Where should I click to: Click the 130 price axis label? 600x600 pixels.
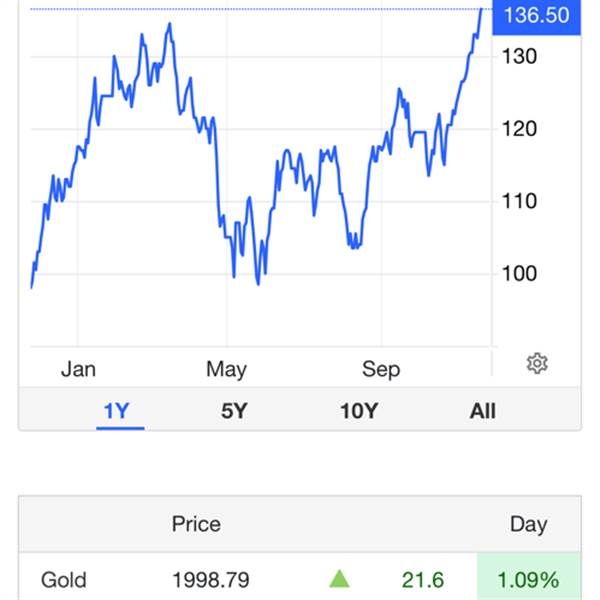click(x=519, y=57)
